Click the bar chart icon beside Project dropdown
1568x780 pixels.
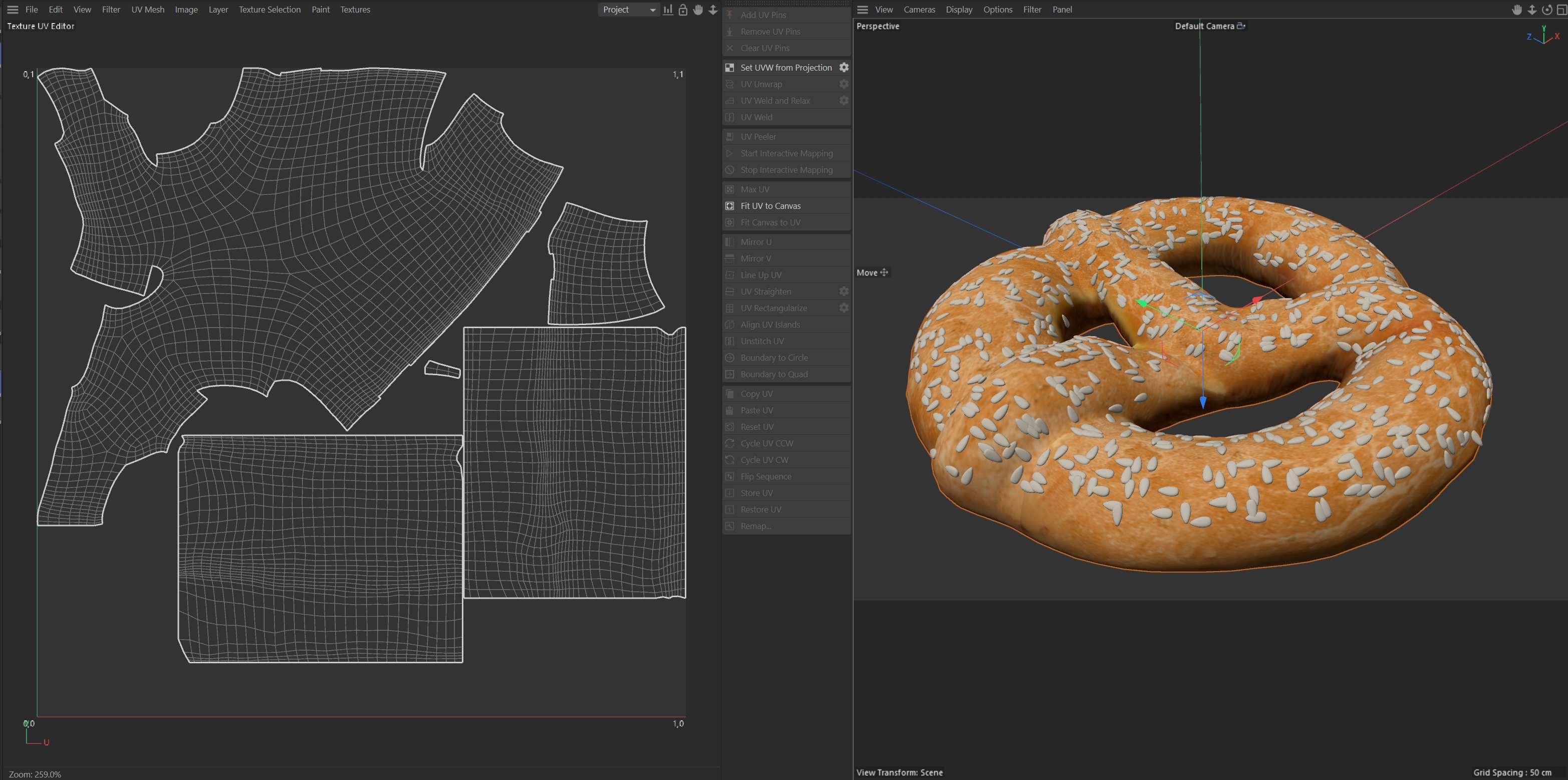coord(668,10)
